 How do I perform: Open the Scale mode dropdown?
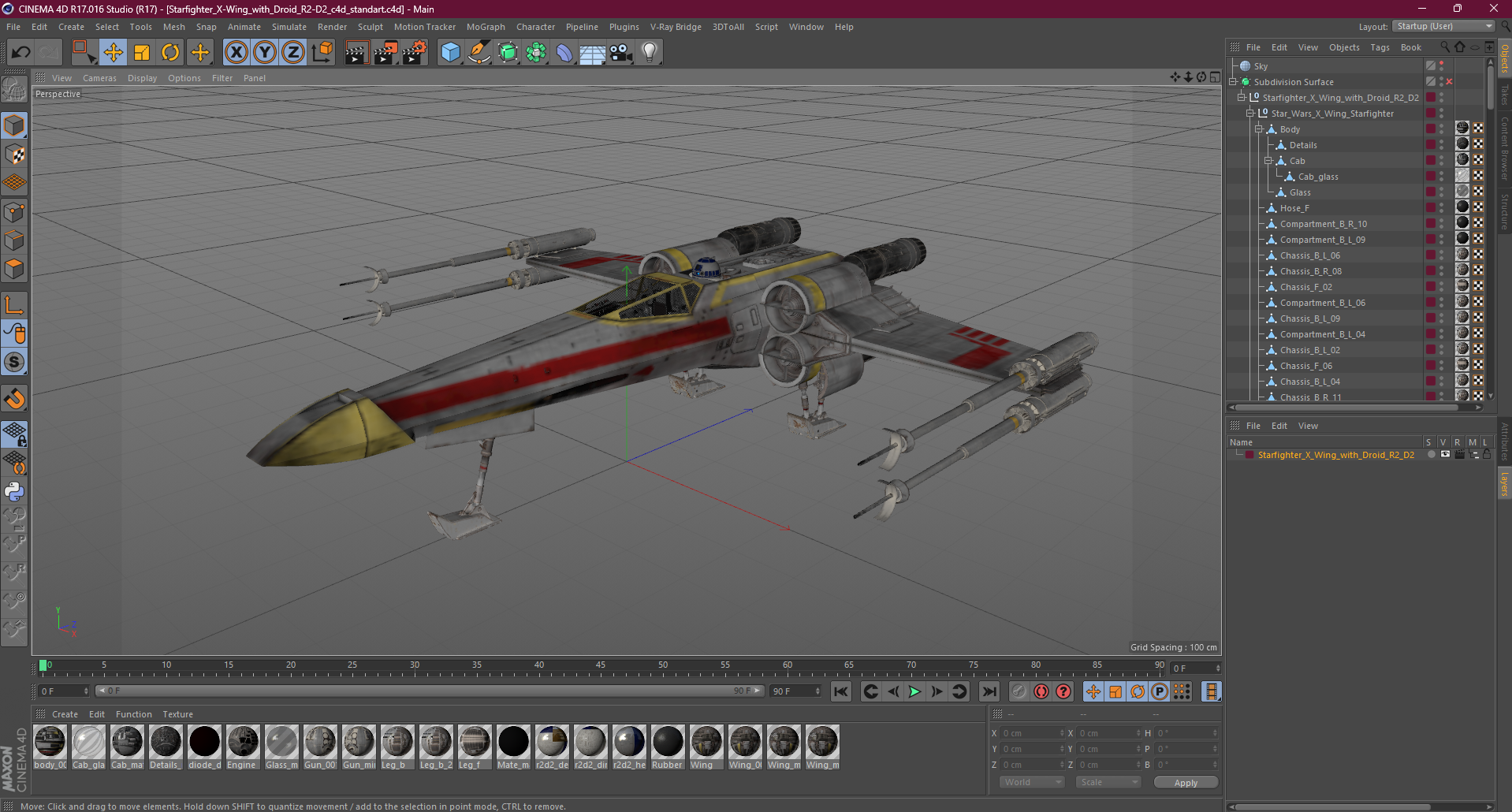[x=1108, y=782]
